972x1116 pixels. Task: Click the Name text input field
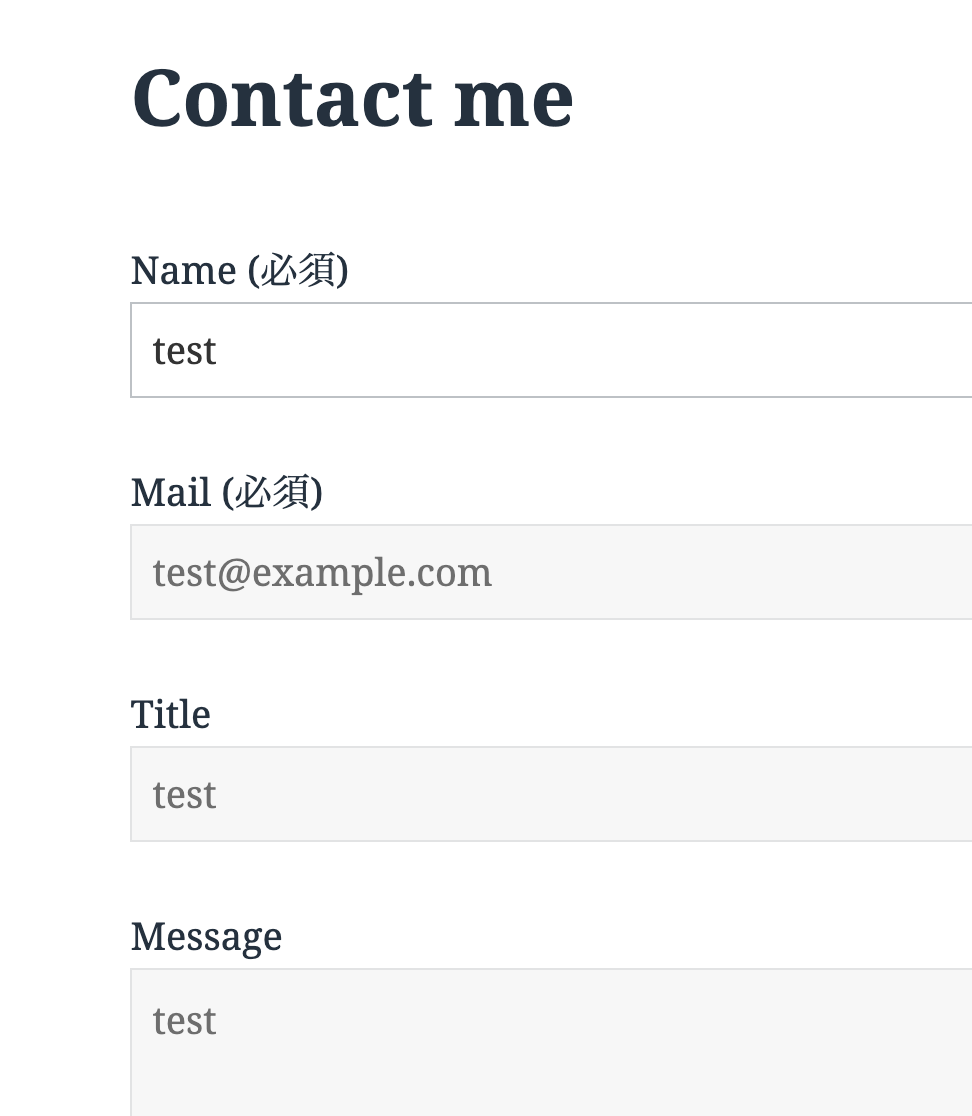[x=550, y=350]
